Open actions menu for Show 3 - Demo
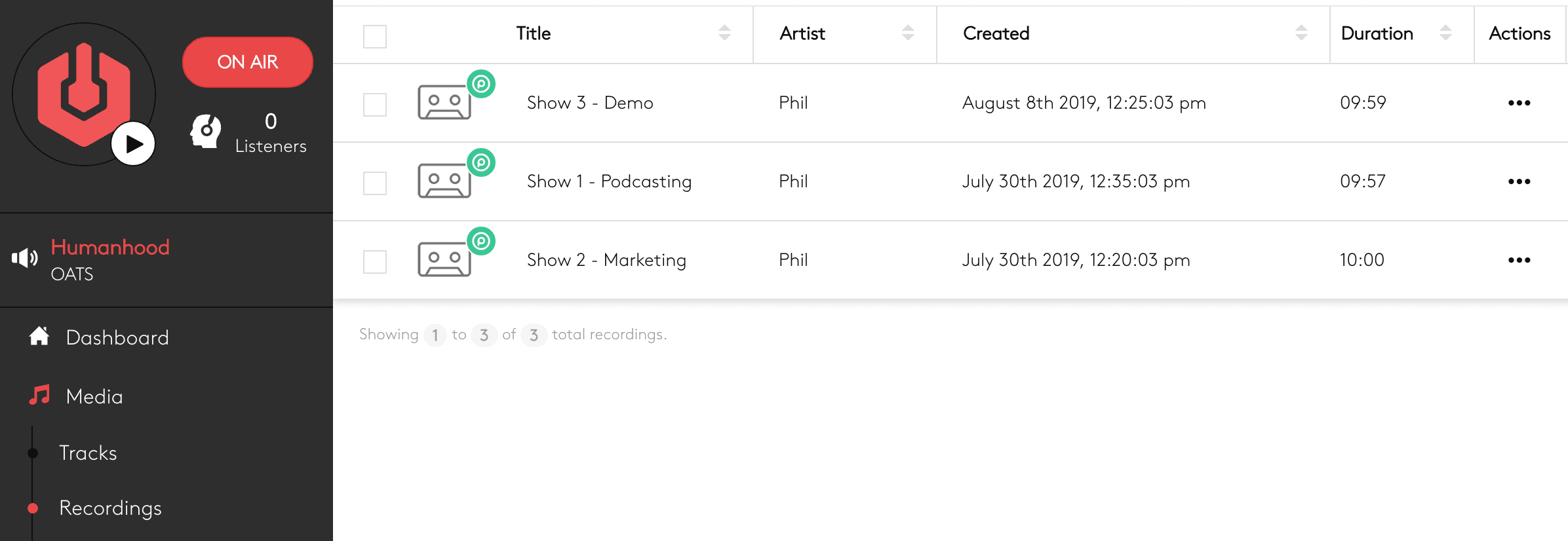 pos(1519,103)
